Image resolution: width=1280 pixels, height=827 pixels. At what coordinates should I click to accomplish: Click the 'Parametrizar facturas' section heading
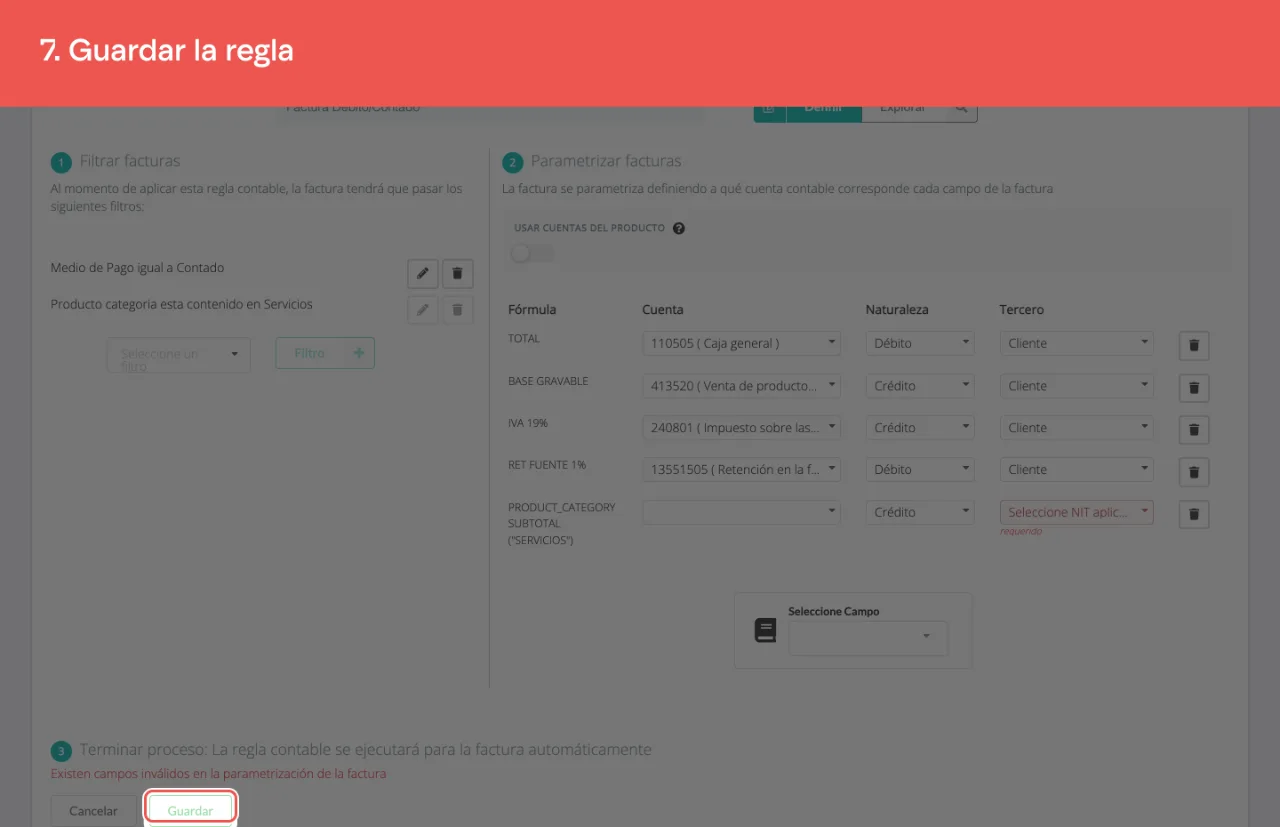coord(606,161)
